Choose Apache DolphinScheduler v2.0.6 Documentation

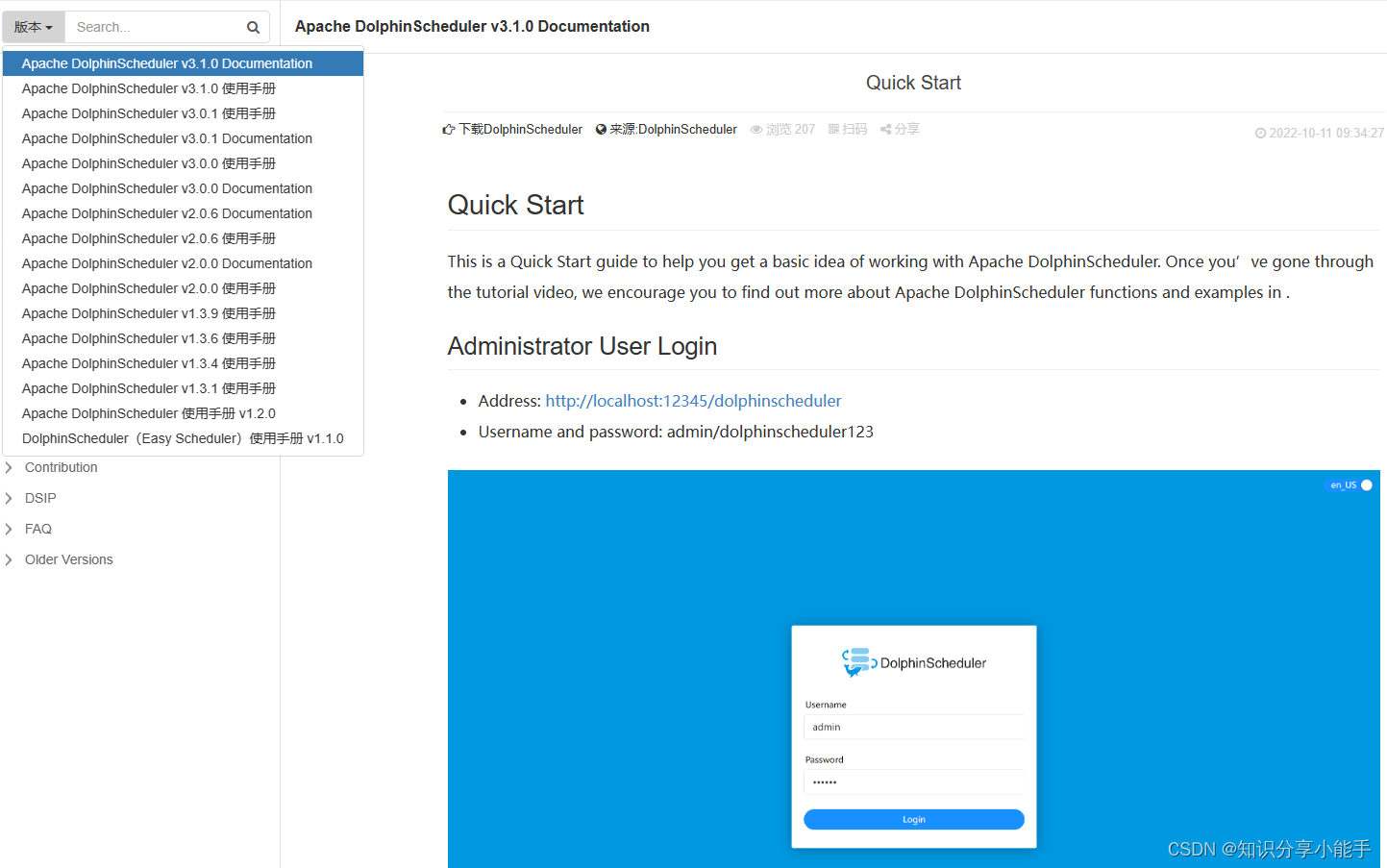183,213
